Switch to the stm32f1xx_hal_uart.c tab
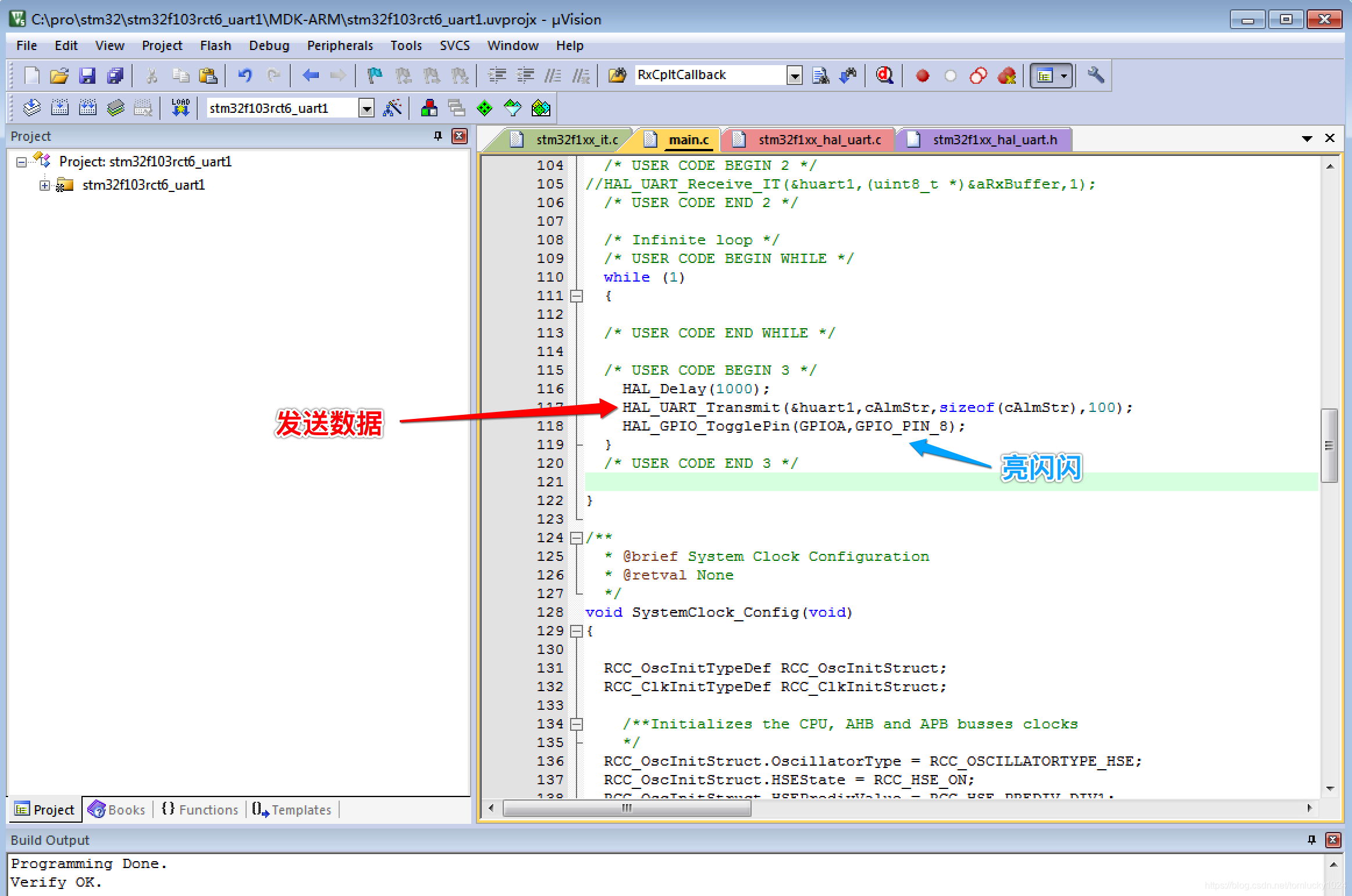This screenshot has height=896, width=1352. click(x=819, y=140)
